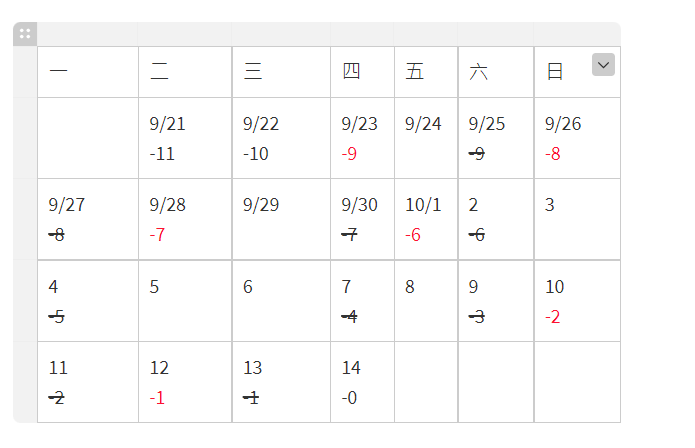Viewport: 695px width, 448px height.
Task: Click the cell containing 5
Action: [x=185, y=301]
